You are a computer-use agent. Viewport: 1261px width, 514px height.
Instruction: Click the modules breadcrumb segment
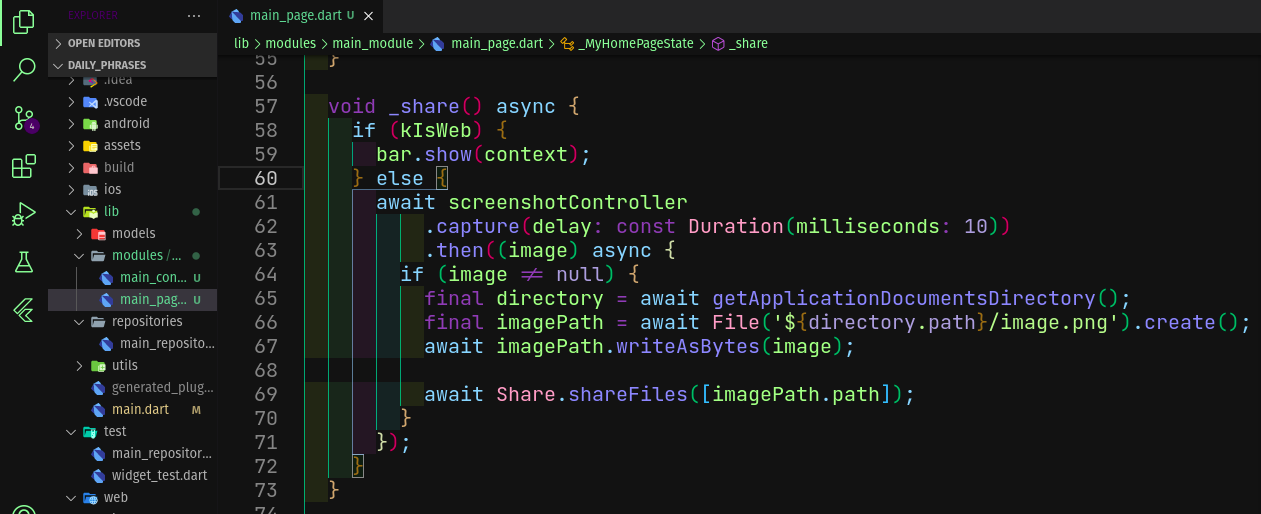290,43
